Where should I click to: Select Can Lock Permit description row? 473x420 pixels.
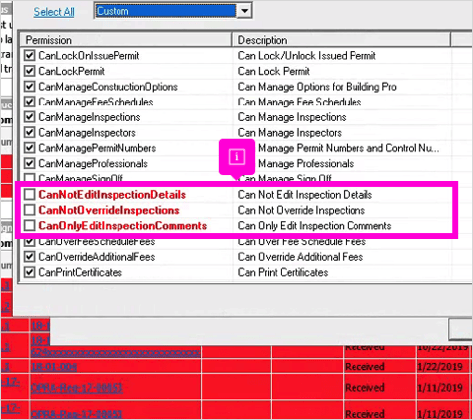click(274, 71)
